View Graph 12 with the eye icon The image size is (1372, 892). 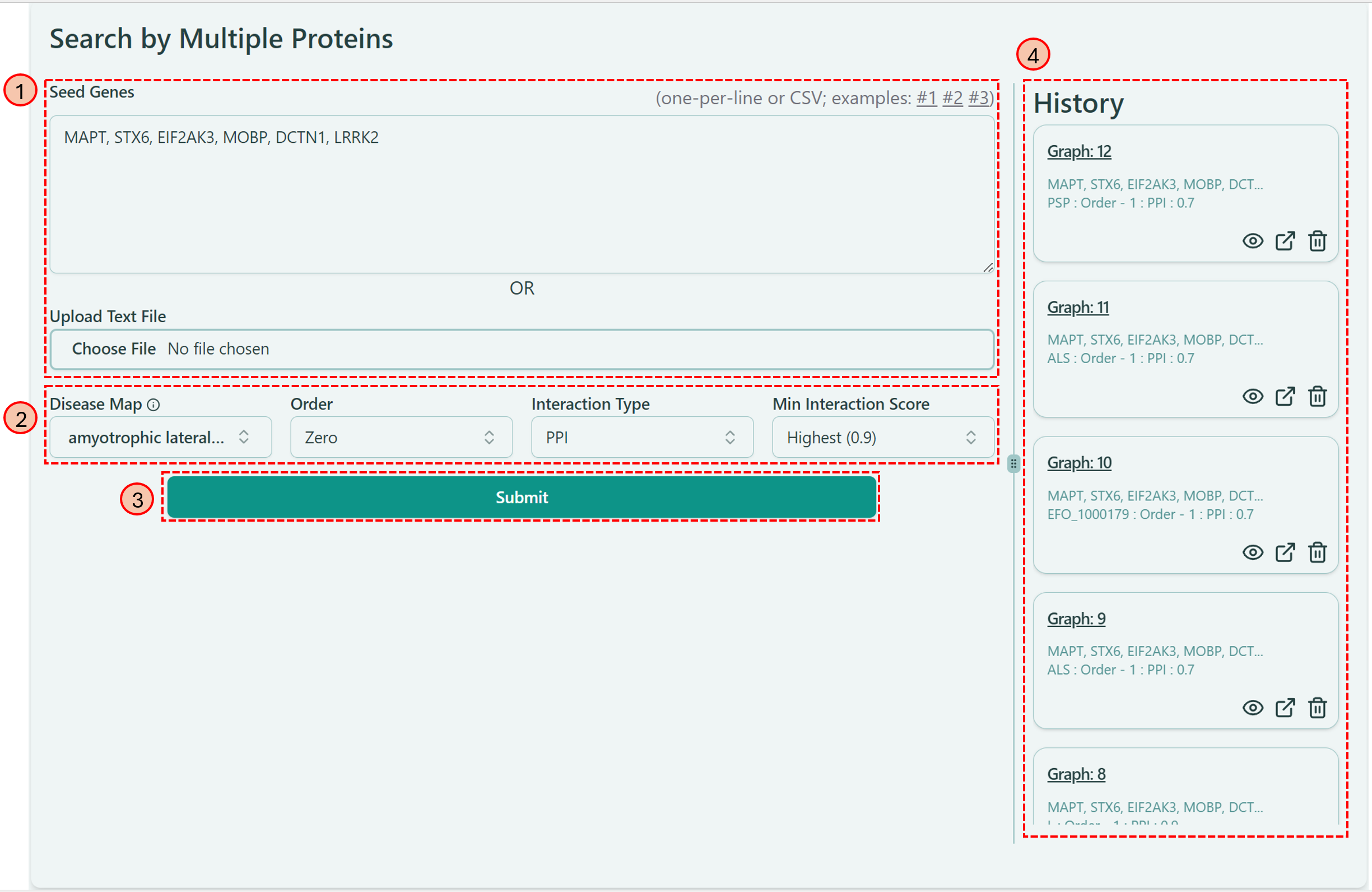[x=1252, y=241]
